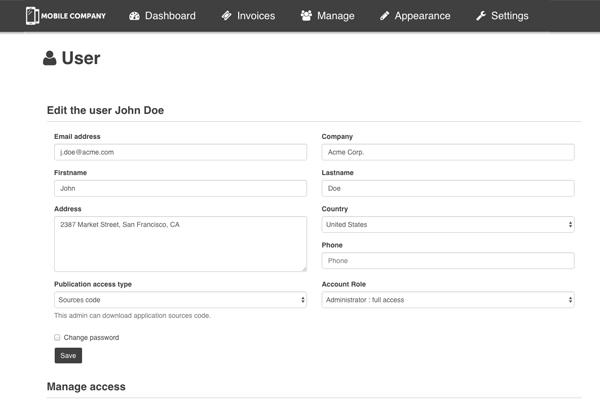Click the Appearance pencil icon
Screen dimensions: 600x400
pos(385,16)
